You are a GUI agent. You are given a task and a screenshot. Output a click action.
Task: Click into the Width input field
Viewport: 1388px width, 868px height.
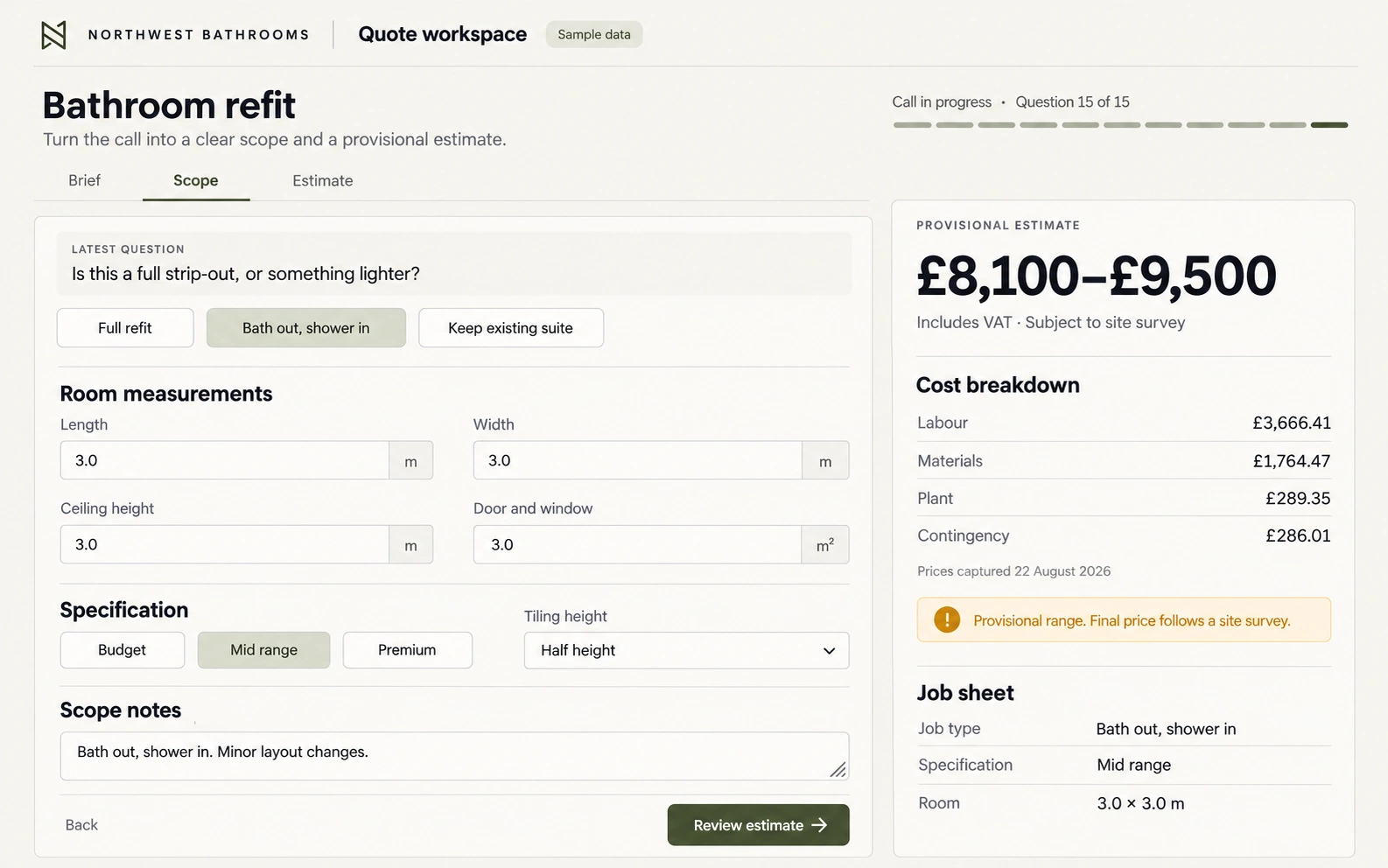(638, 460)
